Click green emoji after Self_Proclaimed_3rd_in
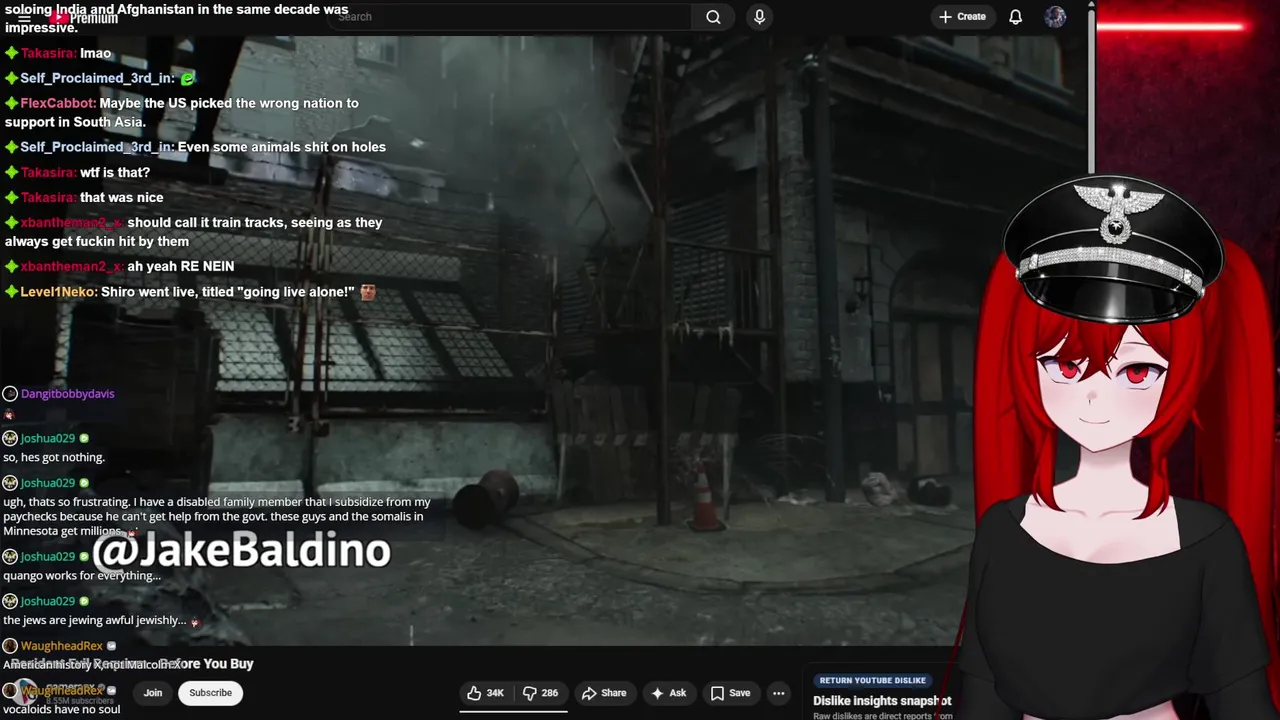 [187, 78]
